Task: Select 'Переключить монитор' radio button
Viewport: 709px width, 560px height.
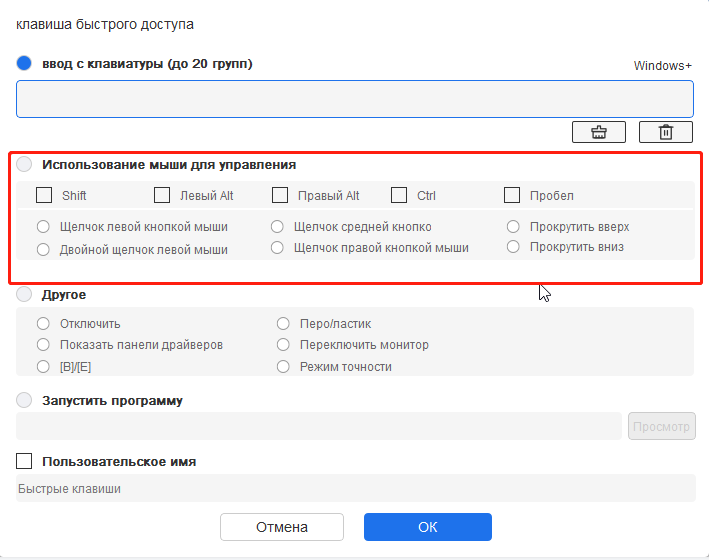Action: pos(283,345)
